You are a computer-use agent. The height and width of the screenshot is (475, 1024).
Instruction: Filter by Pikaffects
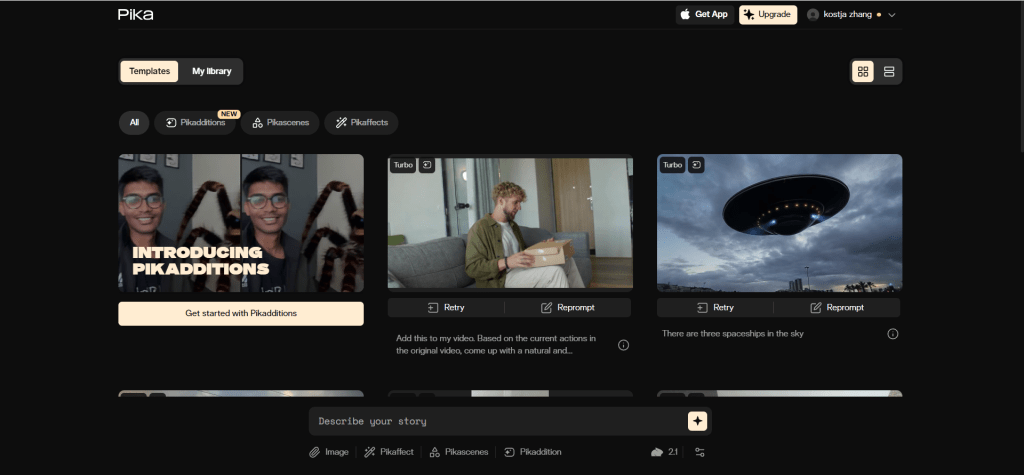361,122
